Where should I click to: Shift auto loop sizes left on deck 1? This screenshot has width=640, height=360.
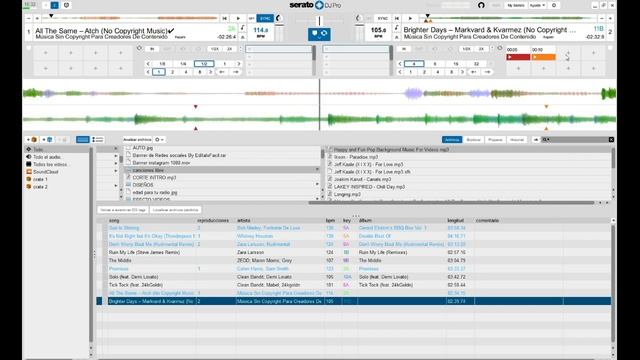[148, 64]
